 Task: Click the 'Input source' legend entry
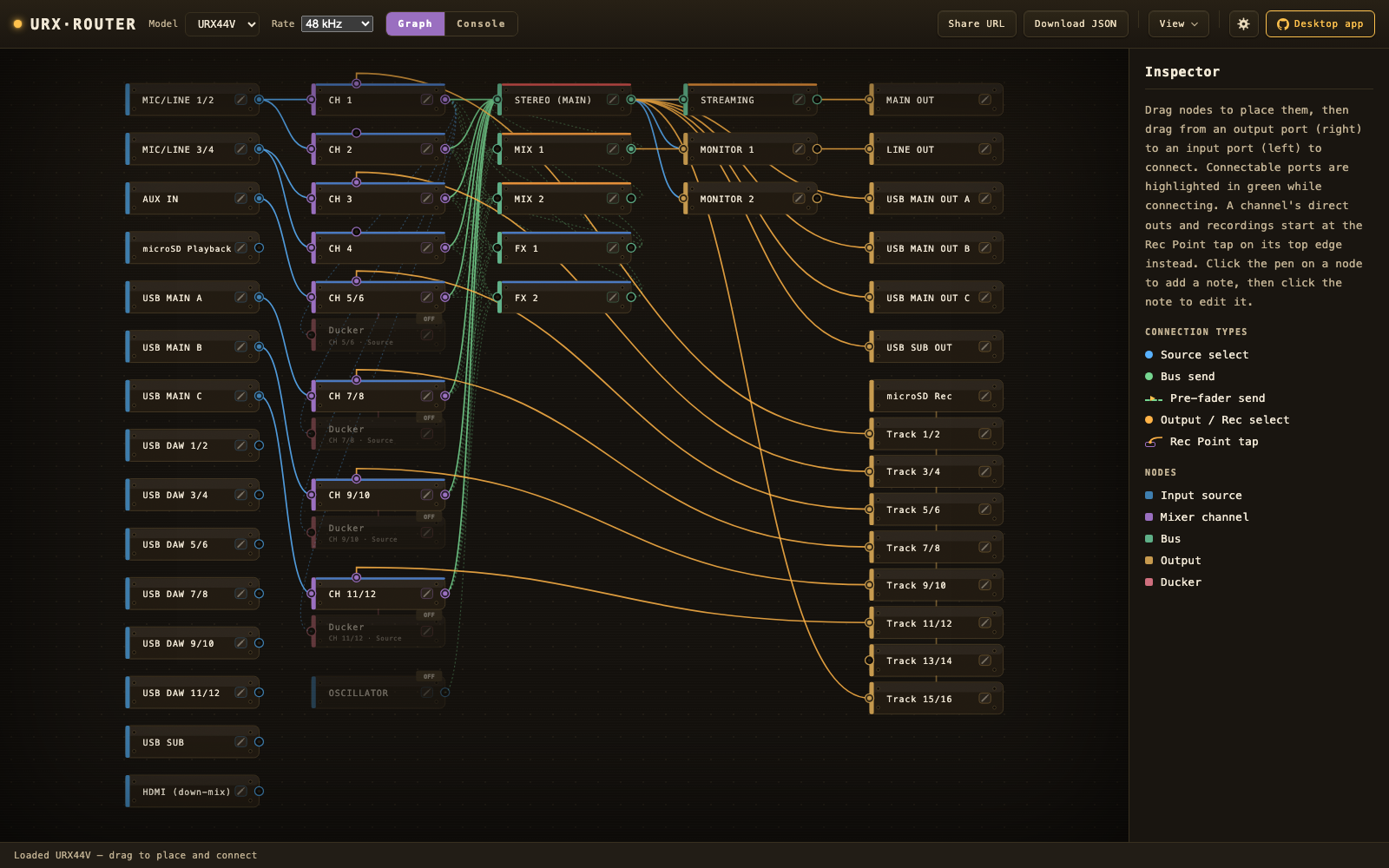(1194, 496)
